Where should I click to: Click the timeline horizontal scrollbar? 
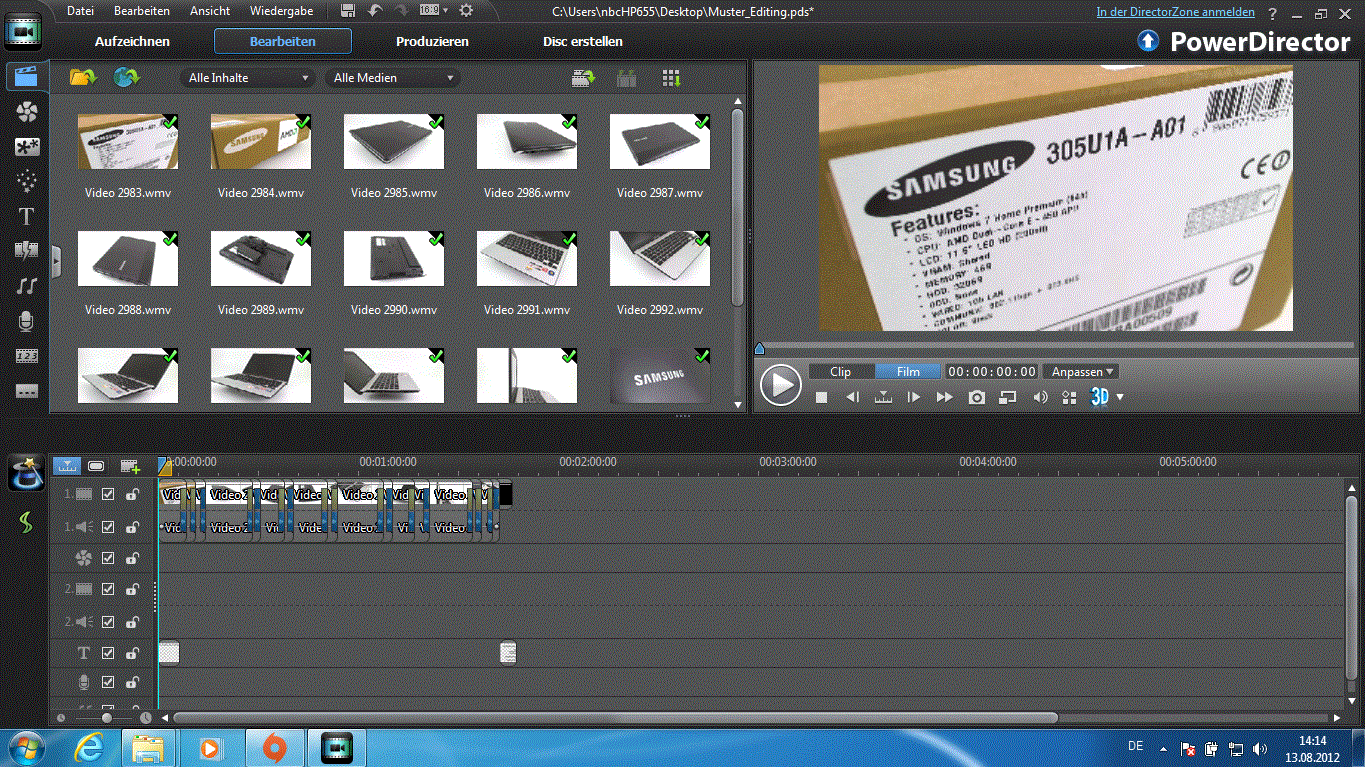point(616,717)
